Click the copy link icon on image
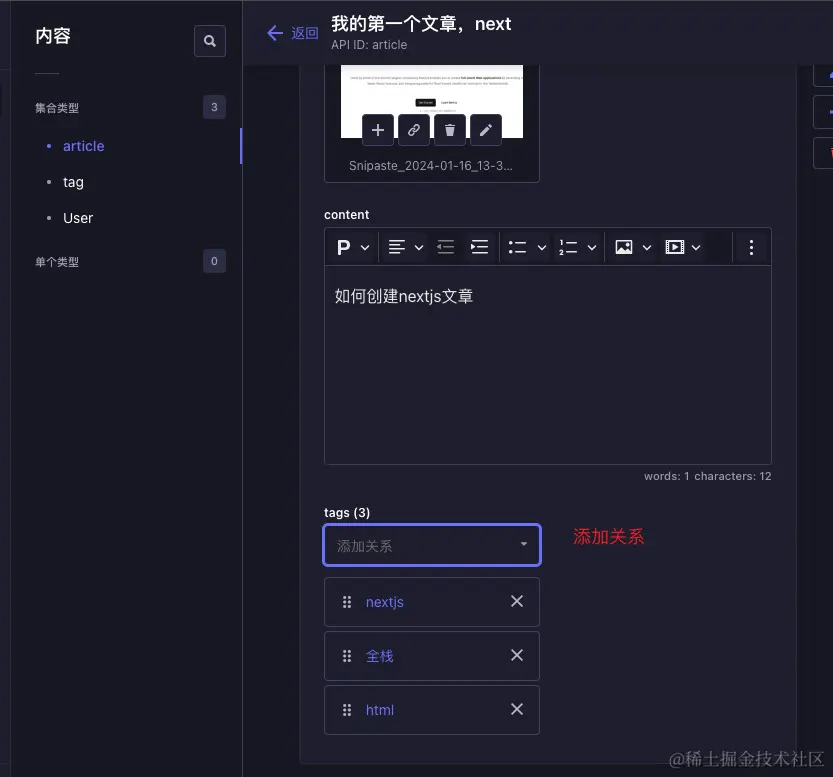Screen dimensions: 833x777 414,130
